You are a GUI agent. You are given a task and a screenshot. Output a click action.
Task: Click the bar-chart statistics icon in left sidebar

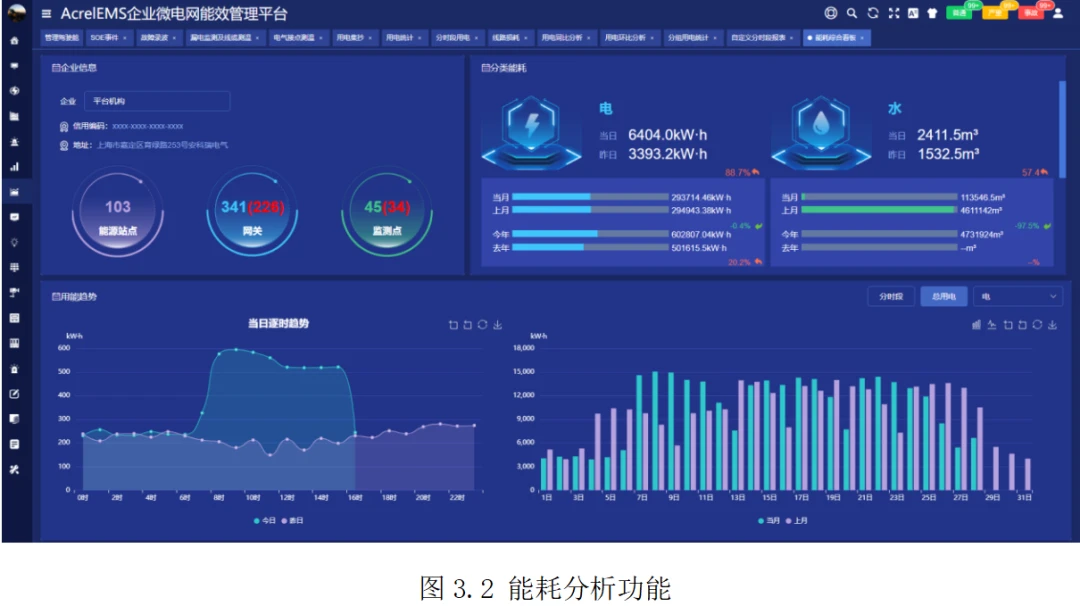(14, 167)
